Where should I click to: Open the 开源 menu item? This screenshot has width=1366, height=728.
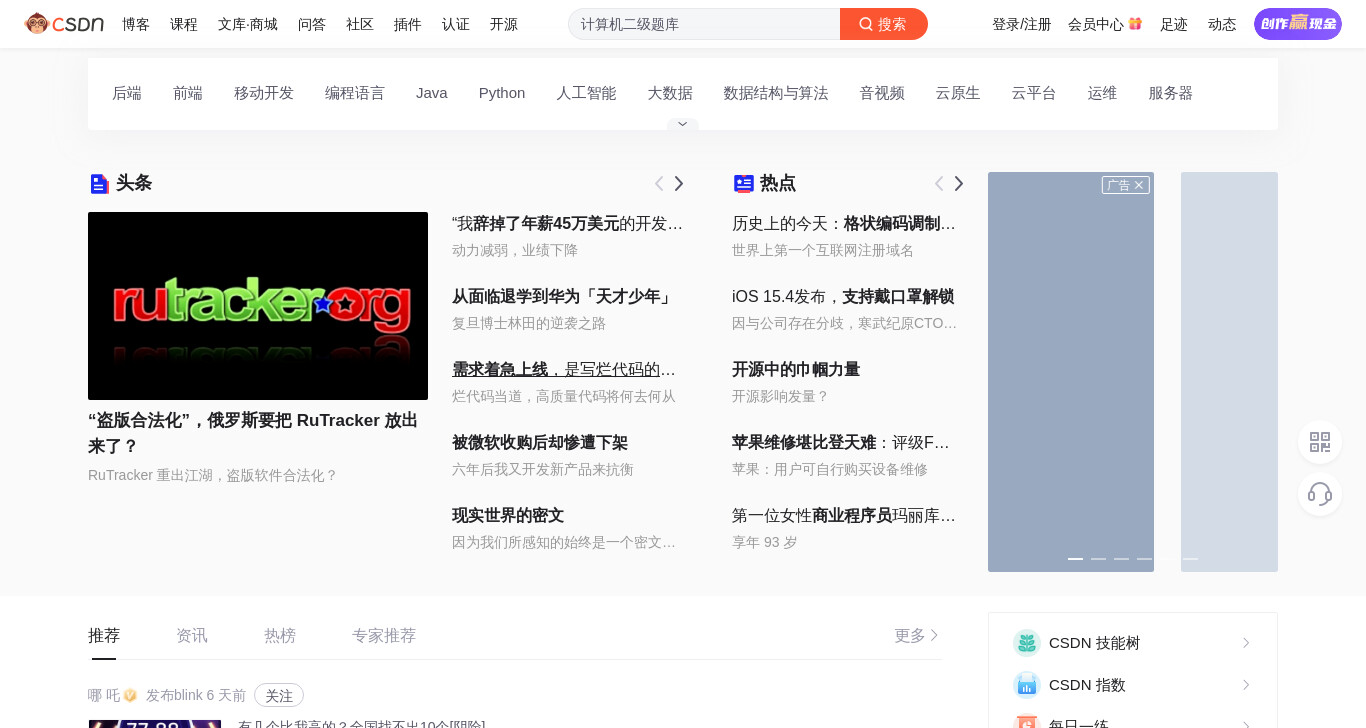pyautogui.click(x=504, y=24)
